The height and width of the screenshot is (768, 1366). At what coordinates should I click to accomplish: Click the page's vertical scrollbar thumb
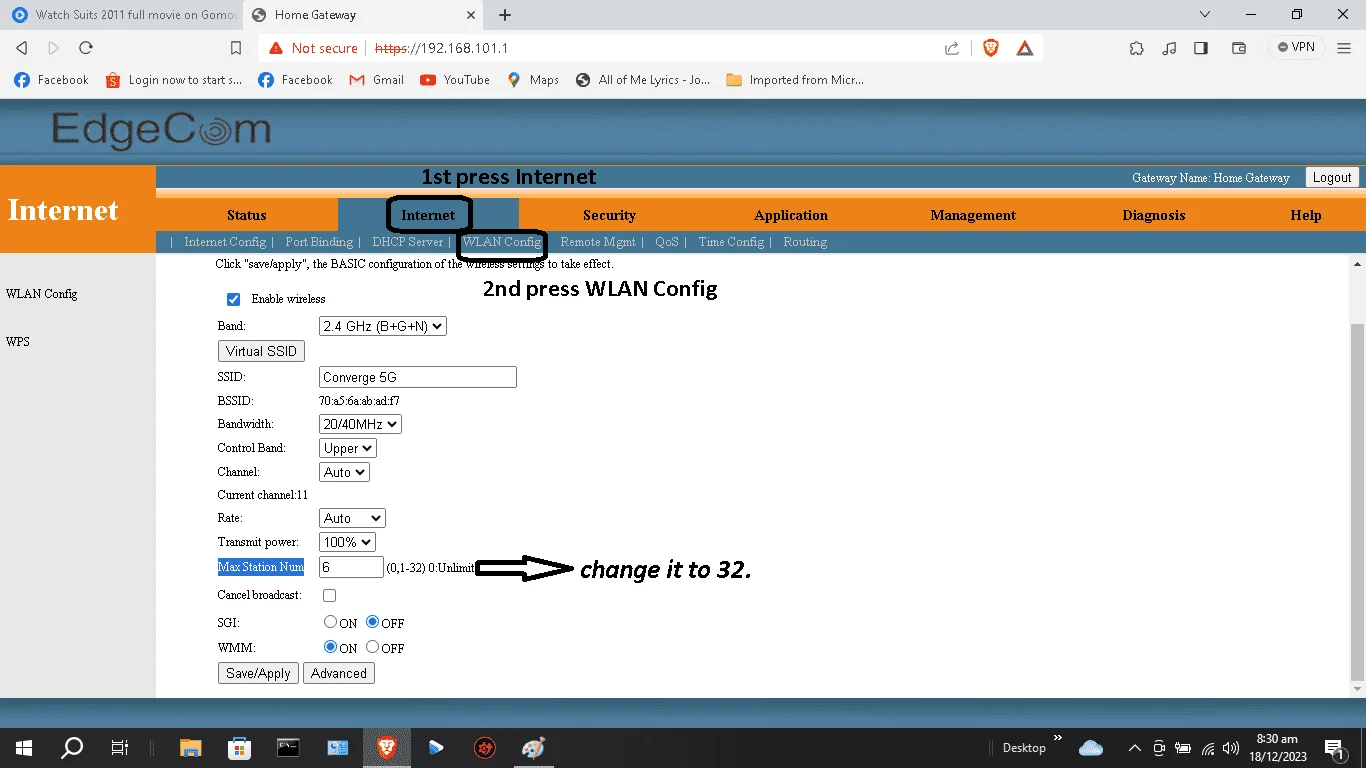pos(1357,502)
